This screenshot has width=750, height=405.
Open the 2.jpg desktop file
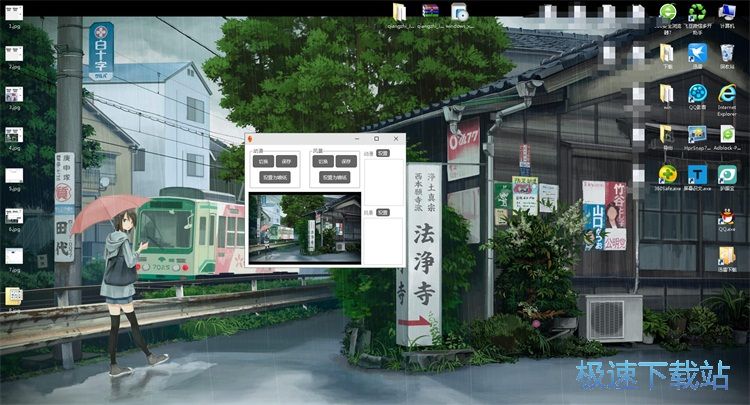point(14,56)
